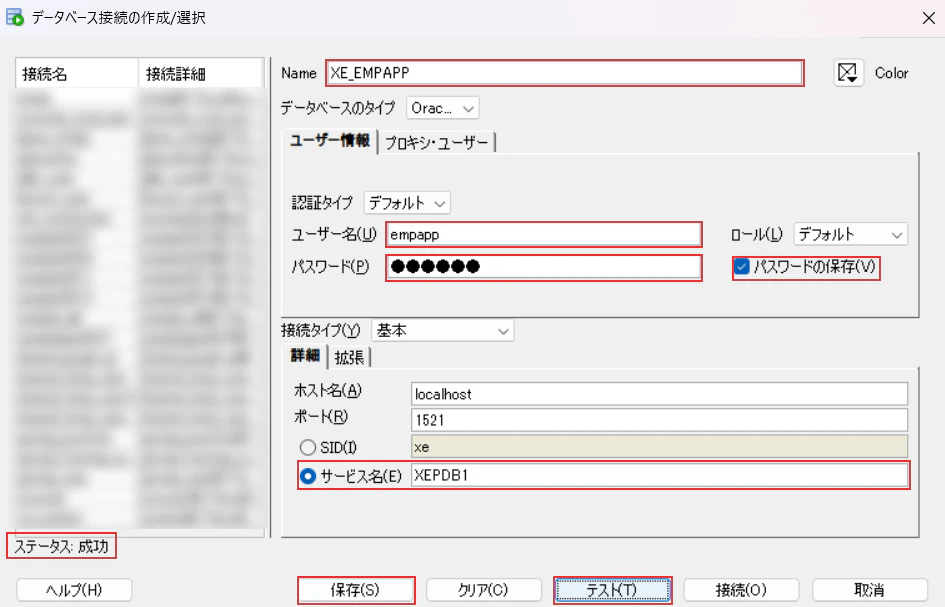
Task: Click the 接続 button
Action: click(x=741, y=590)
